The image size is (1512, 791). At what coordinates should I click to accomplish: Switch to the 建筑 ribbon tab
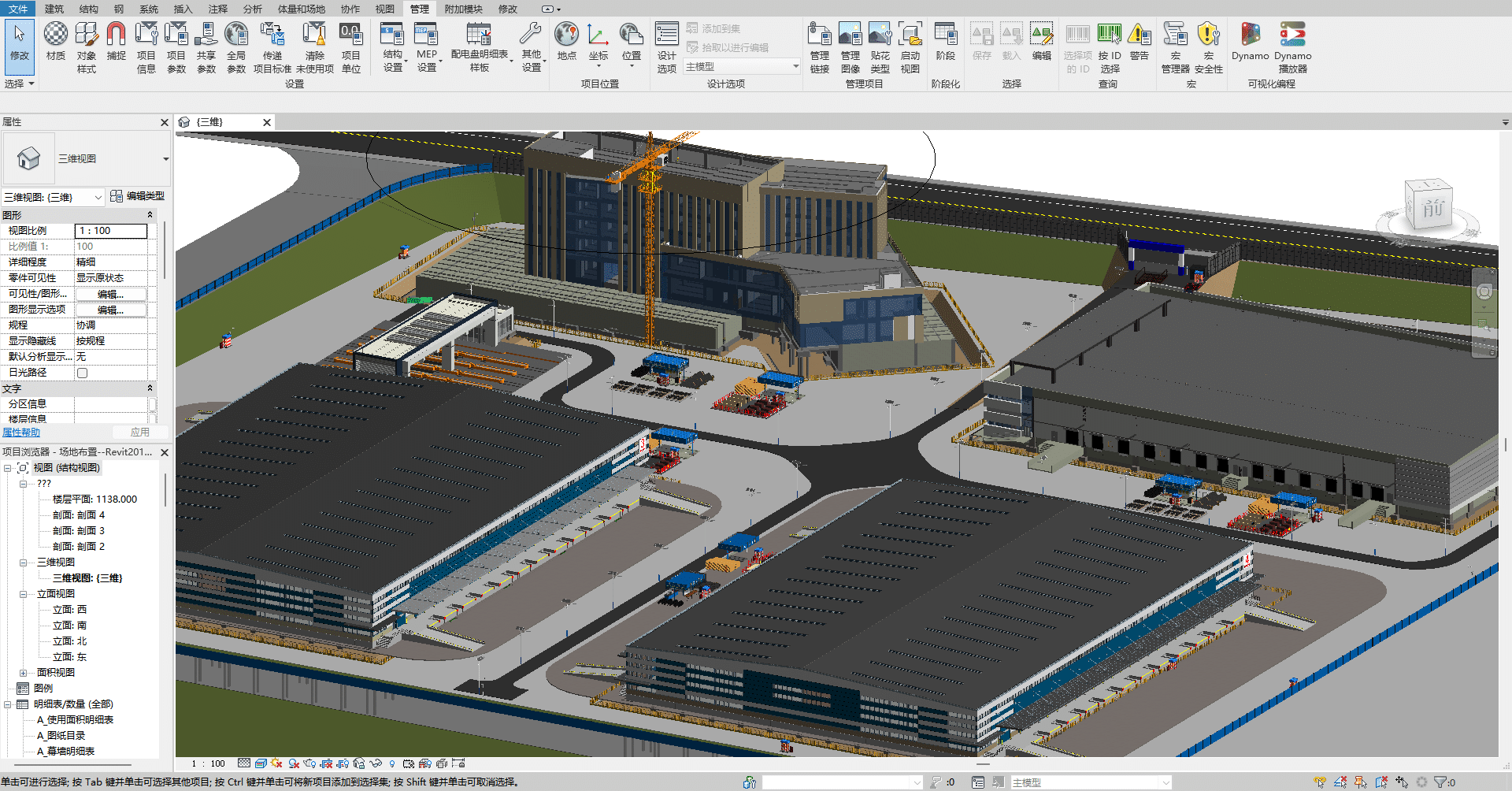coord(54,9)
